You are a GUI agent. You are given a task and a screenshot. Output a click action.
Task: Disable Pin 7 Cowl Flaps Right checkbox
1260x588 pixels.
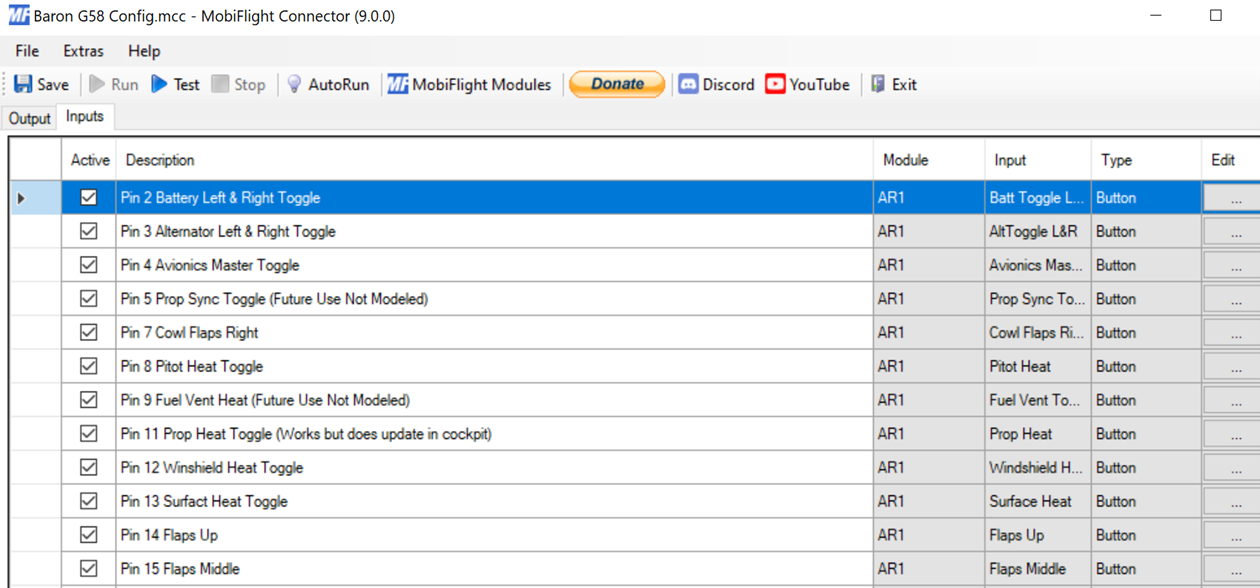pos(89,332)
